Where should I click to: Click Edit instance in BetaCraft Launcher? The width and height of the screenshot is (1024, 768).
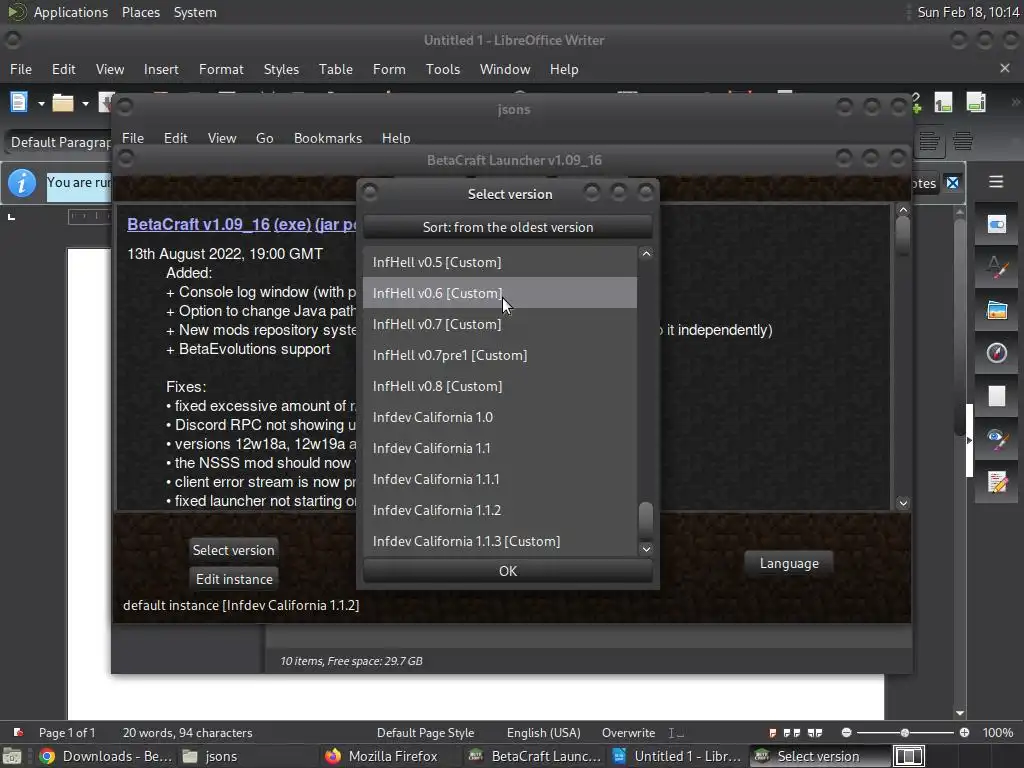[233, 579]
